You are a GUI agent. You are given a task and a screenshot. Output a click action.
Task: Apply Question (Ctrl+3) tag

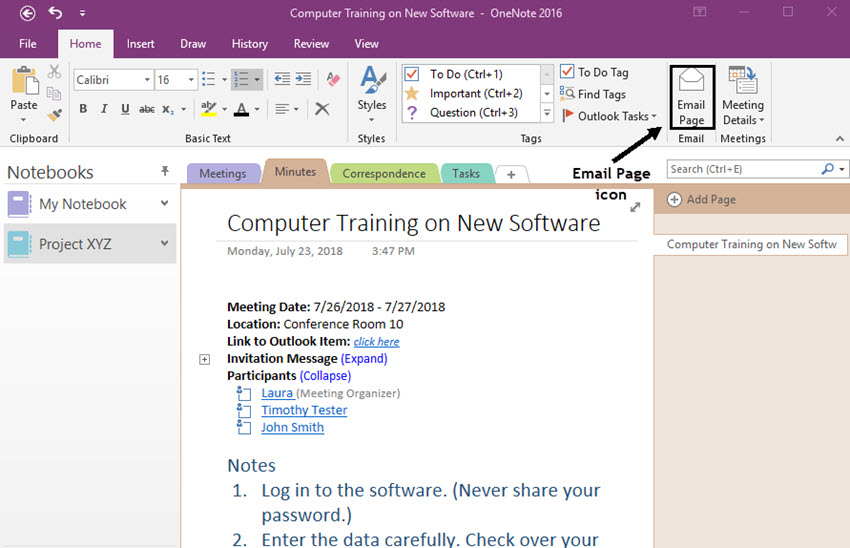(x=471, y=113)
